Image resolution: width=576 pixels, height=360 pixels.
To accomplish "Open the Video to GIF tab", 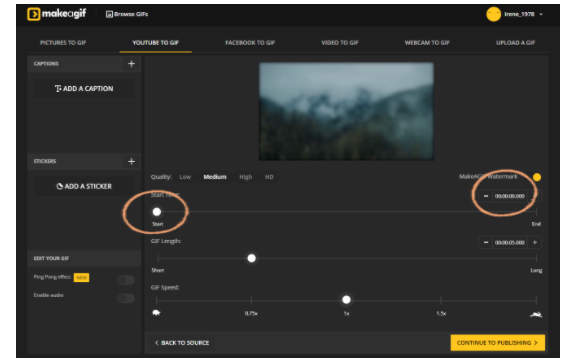I will 340,43.
